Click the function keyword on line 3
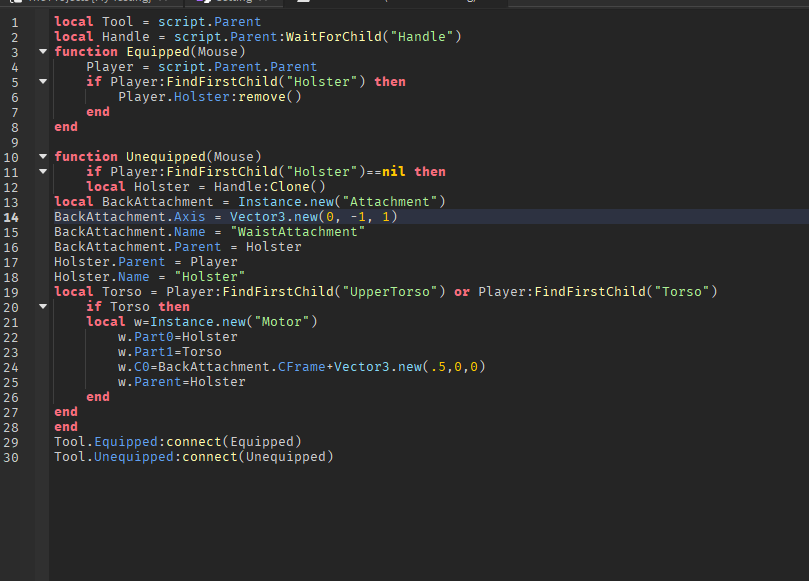This screenshot has height=581, width=809. [86, 51]
